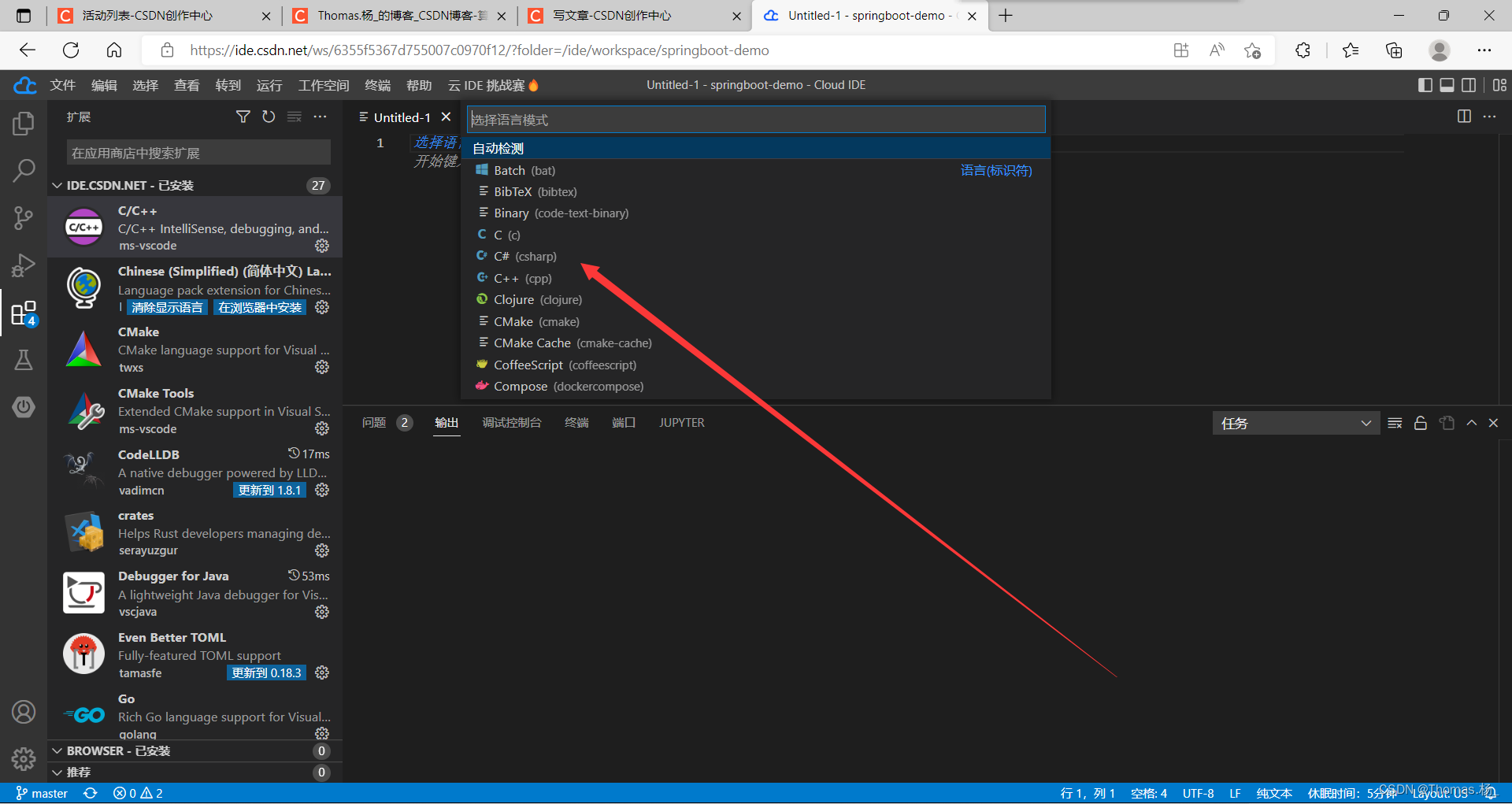The height and width of the screenshot is (804, 1512).
Task: Open the Testing flask icon
Action: pos(24,360)
